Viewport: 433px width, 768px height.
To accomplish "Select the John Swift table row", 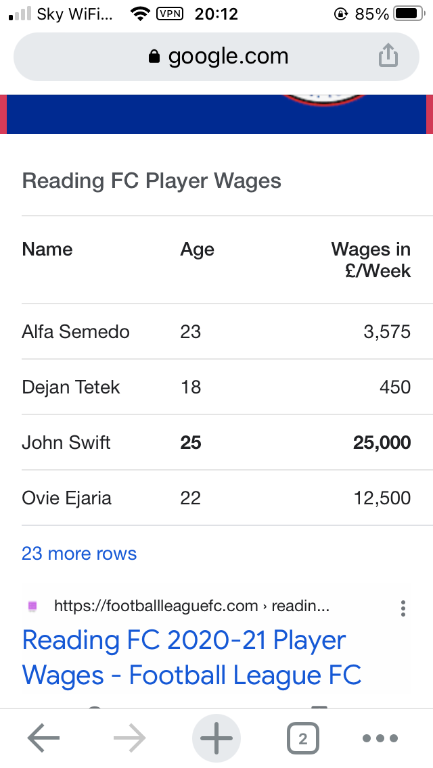I will click(x=216, y=442).
